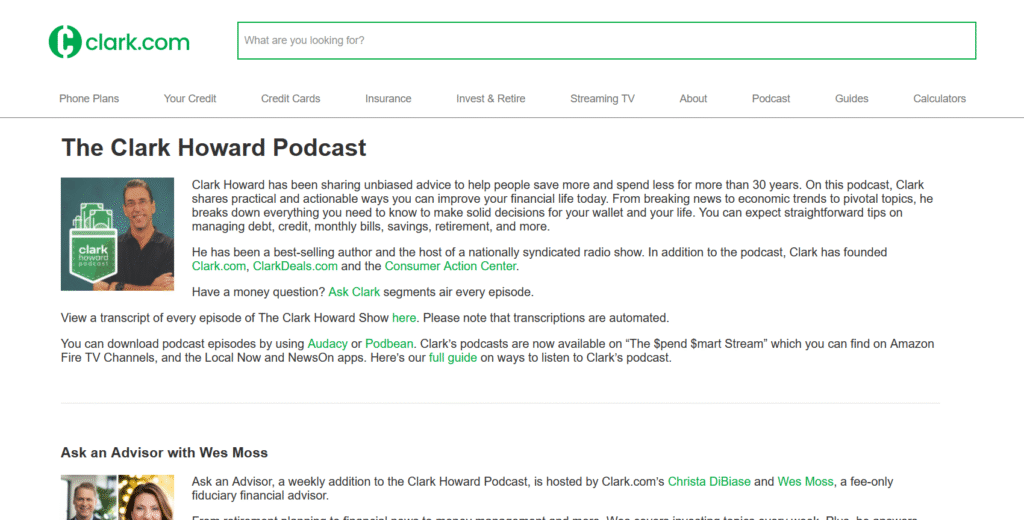Click the clark.com logo
The width and height of the screenshot is (1024, 520).
[119, 42]
